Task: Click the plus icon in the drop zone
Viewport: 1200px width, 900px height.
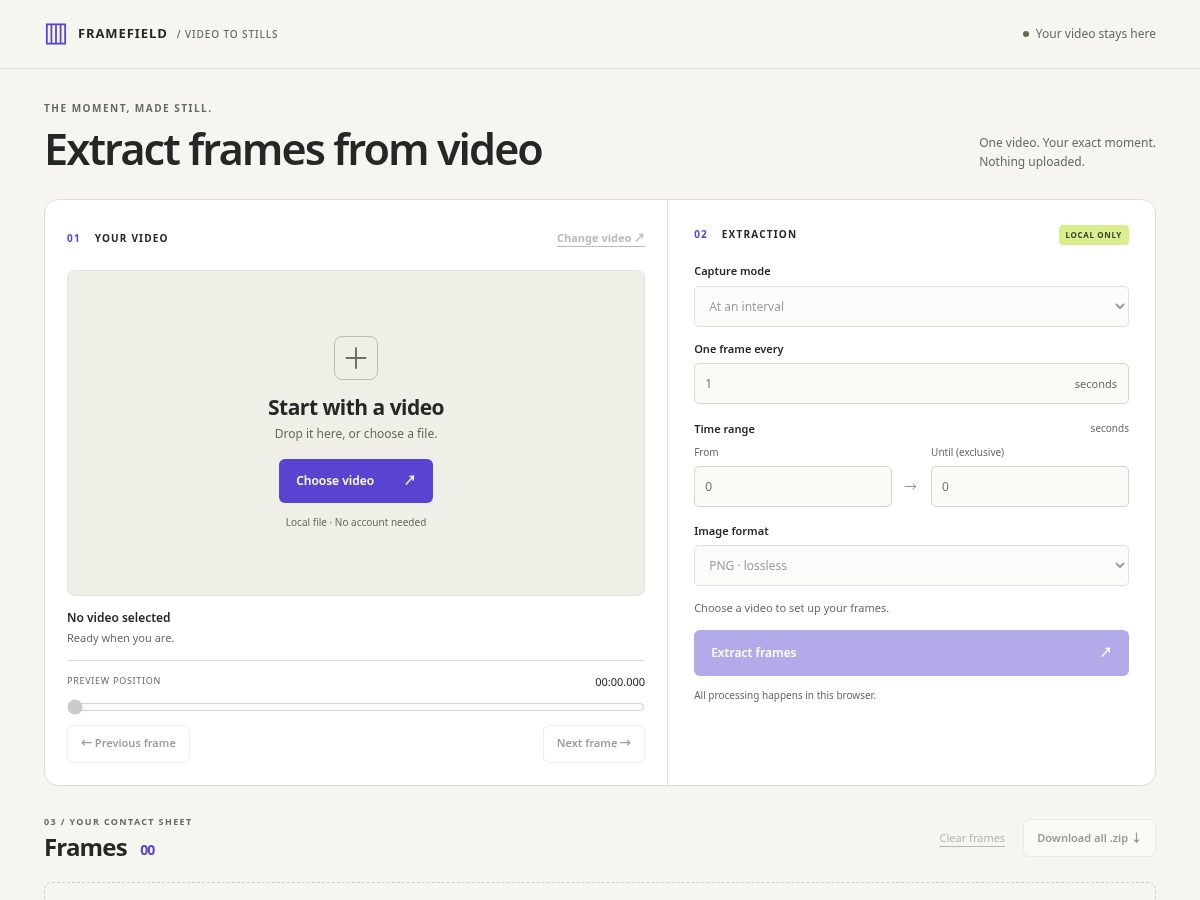Action: pyautogui.click(x=356, y=358)
